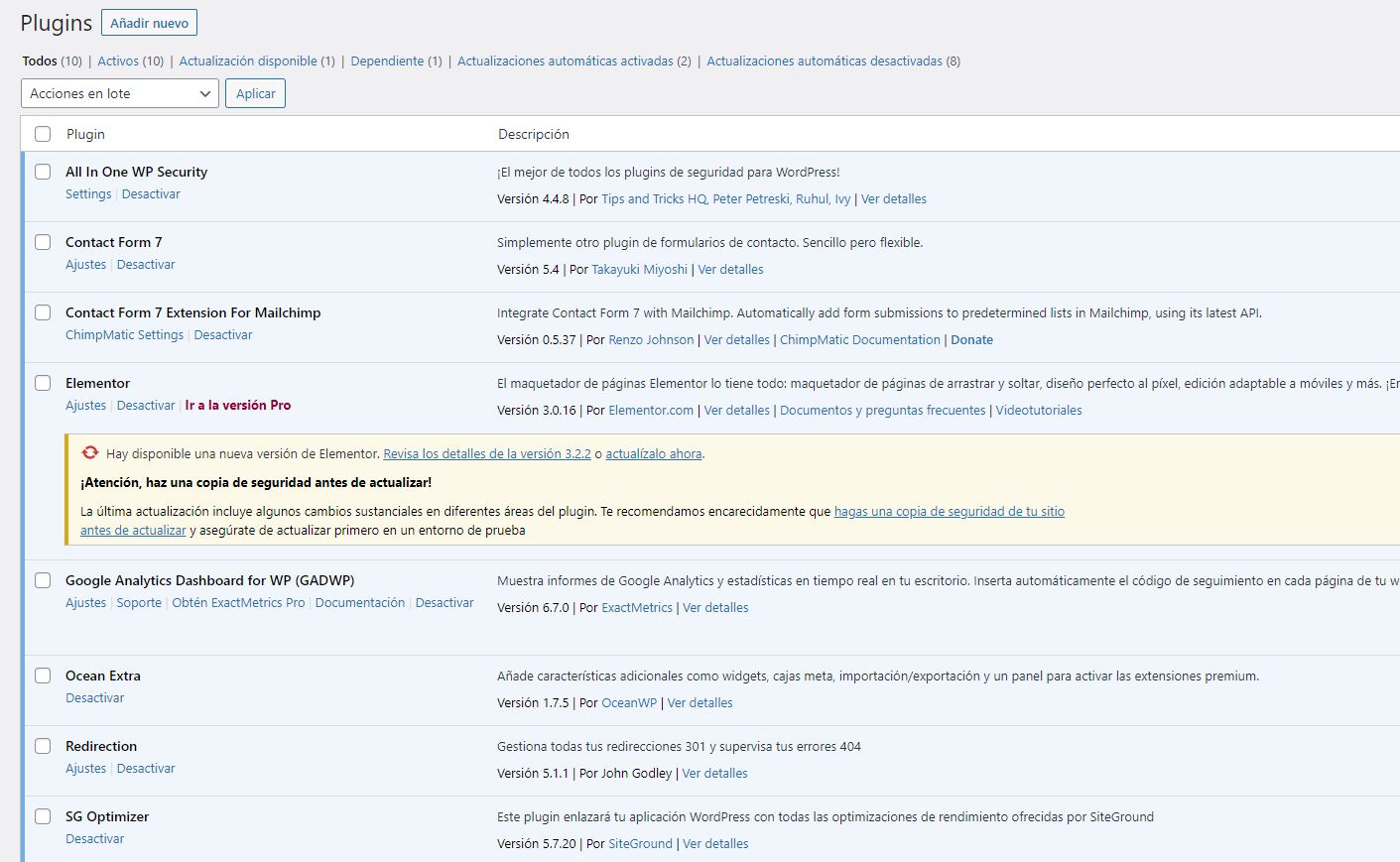Screen dimensions: 1400x862
Task: Click Ver detalles for Ocean Extra
Action: click(700, 703)
